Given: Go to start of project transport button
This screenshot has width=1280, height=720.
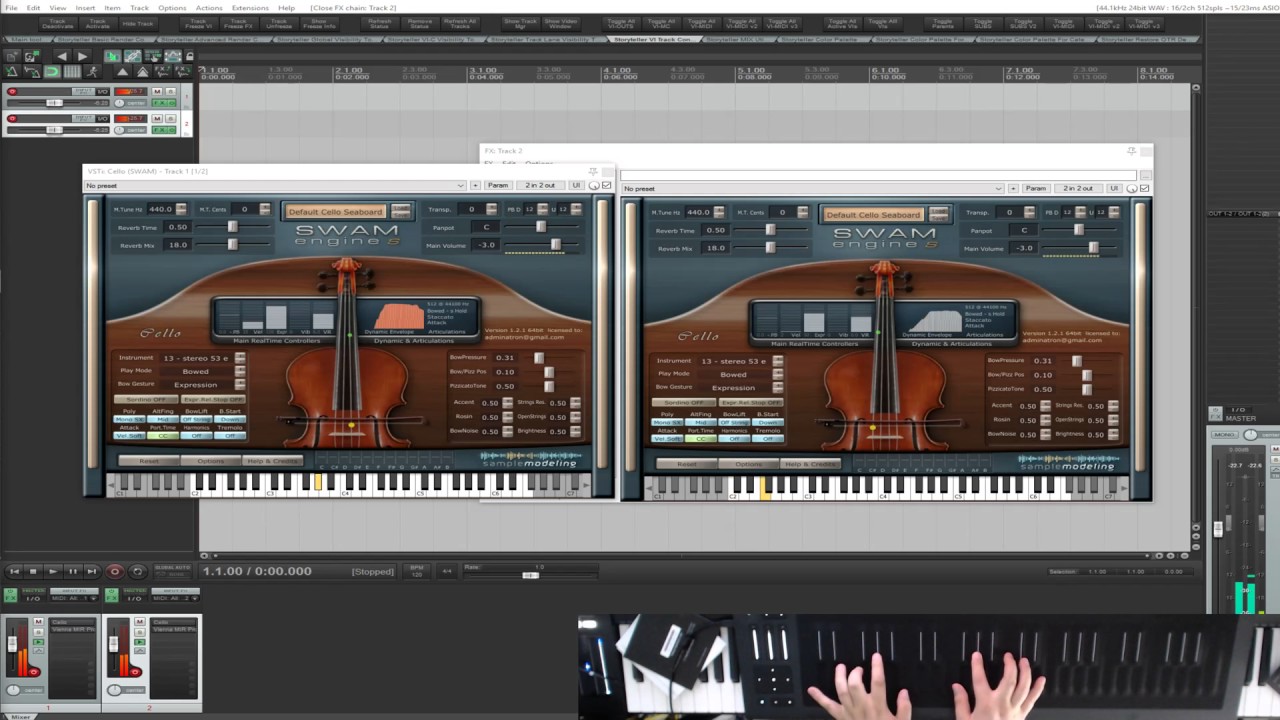Looking at the screenshot, I should (14, 571).
